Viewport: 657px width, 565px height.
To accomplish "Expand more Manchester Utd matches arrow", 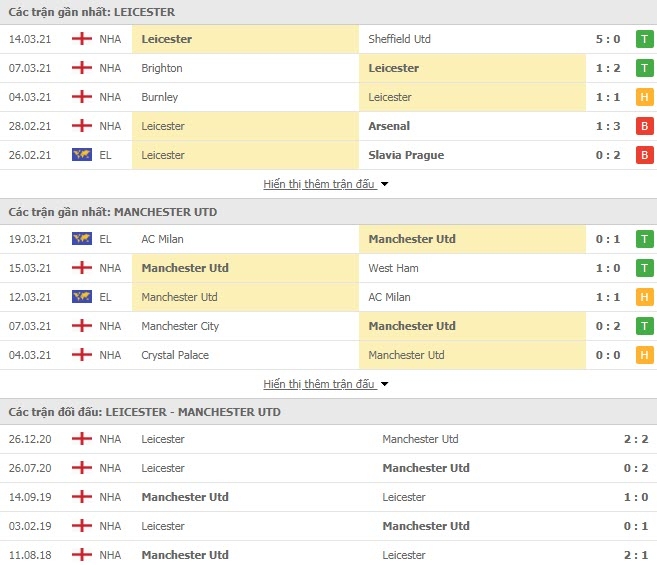I will (384, 384).
